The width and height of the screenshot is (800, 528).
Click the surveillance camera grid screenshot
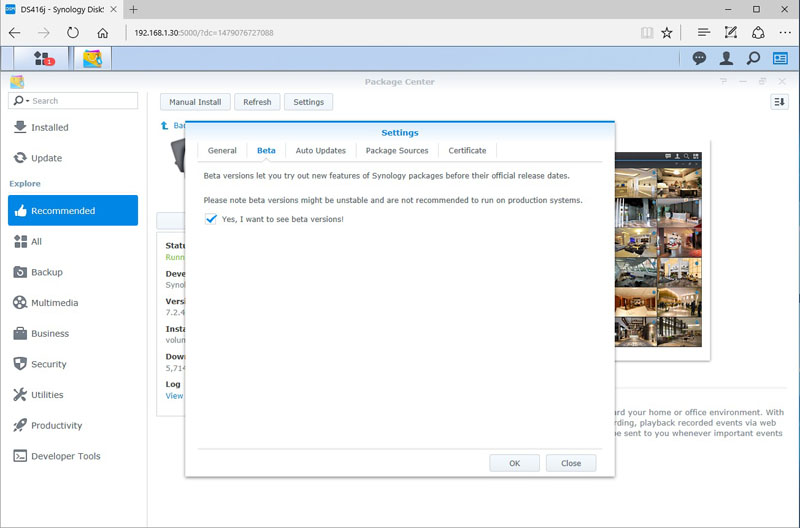click(x=658, y=250)
